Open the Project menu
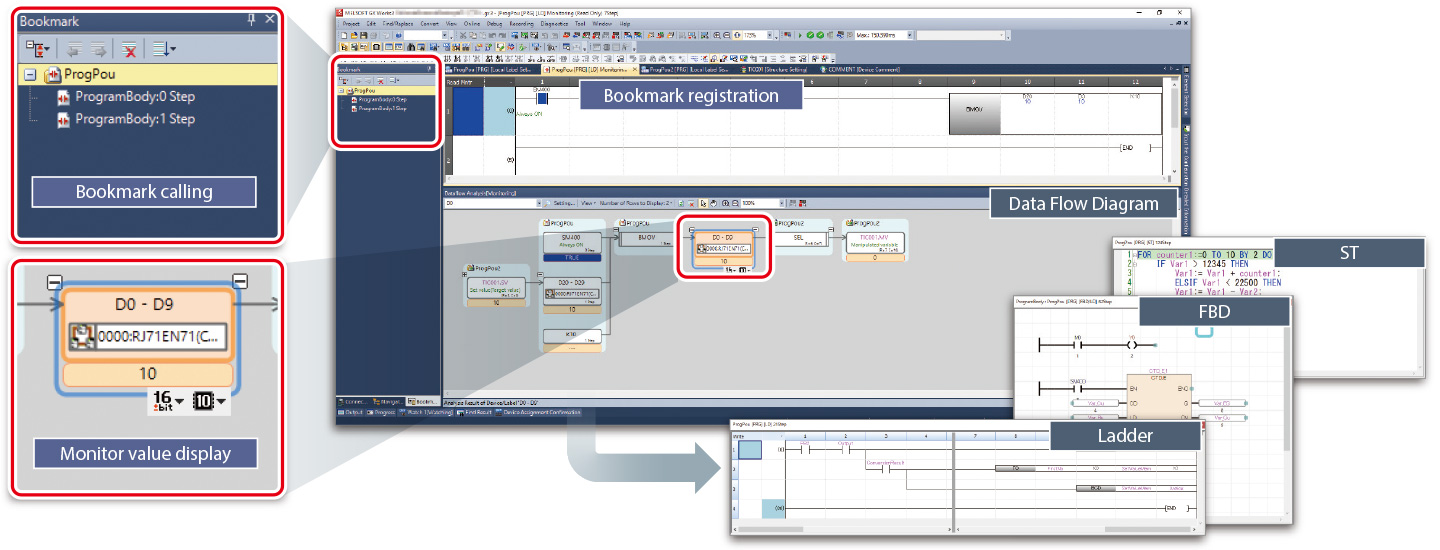 350,23
